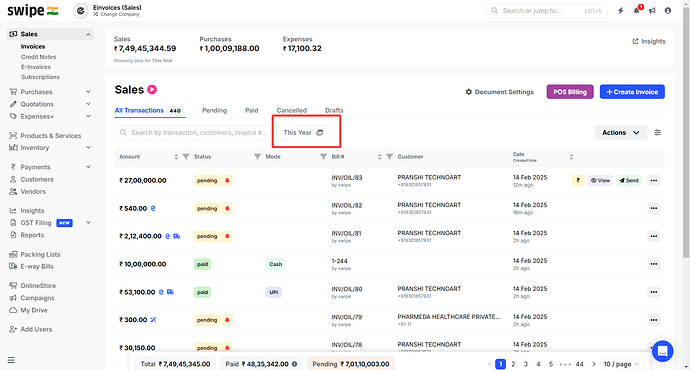Image resolution: width=690 pixels, height=370 pixels.
Task: Open Subscriptions in sidebar
Action: click(40, 77)
